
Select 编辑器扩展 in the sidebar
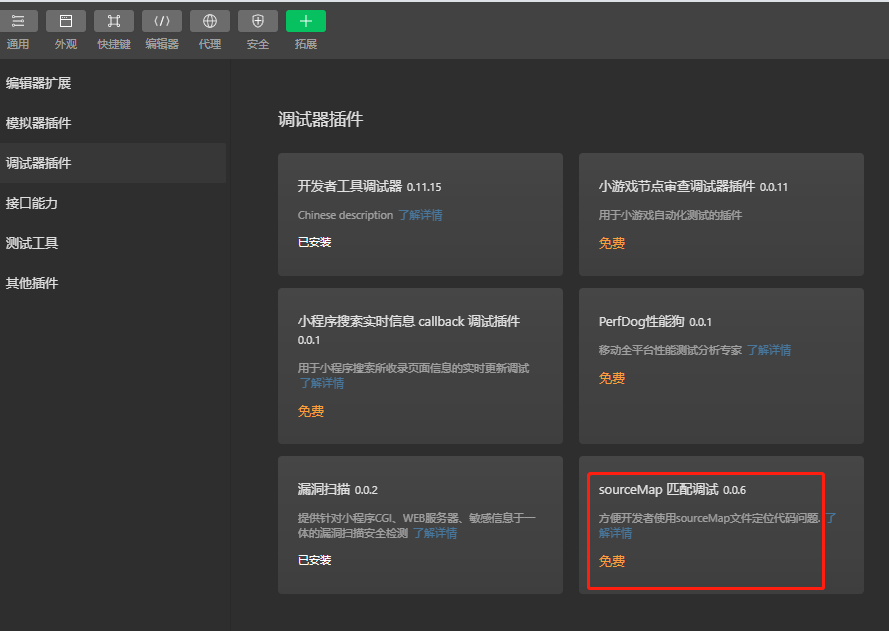point(113,83)
